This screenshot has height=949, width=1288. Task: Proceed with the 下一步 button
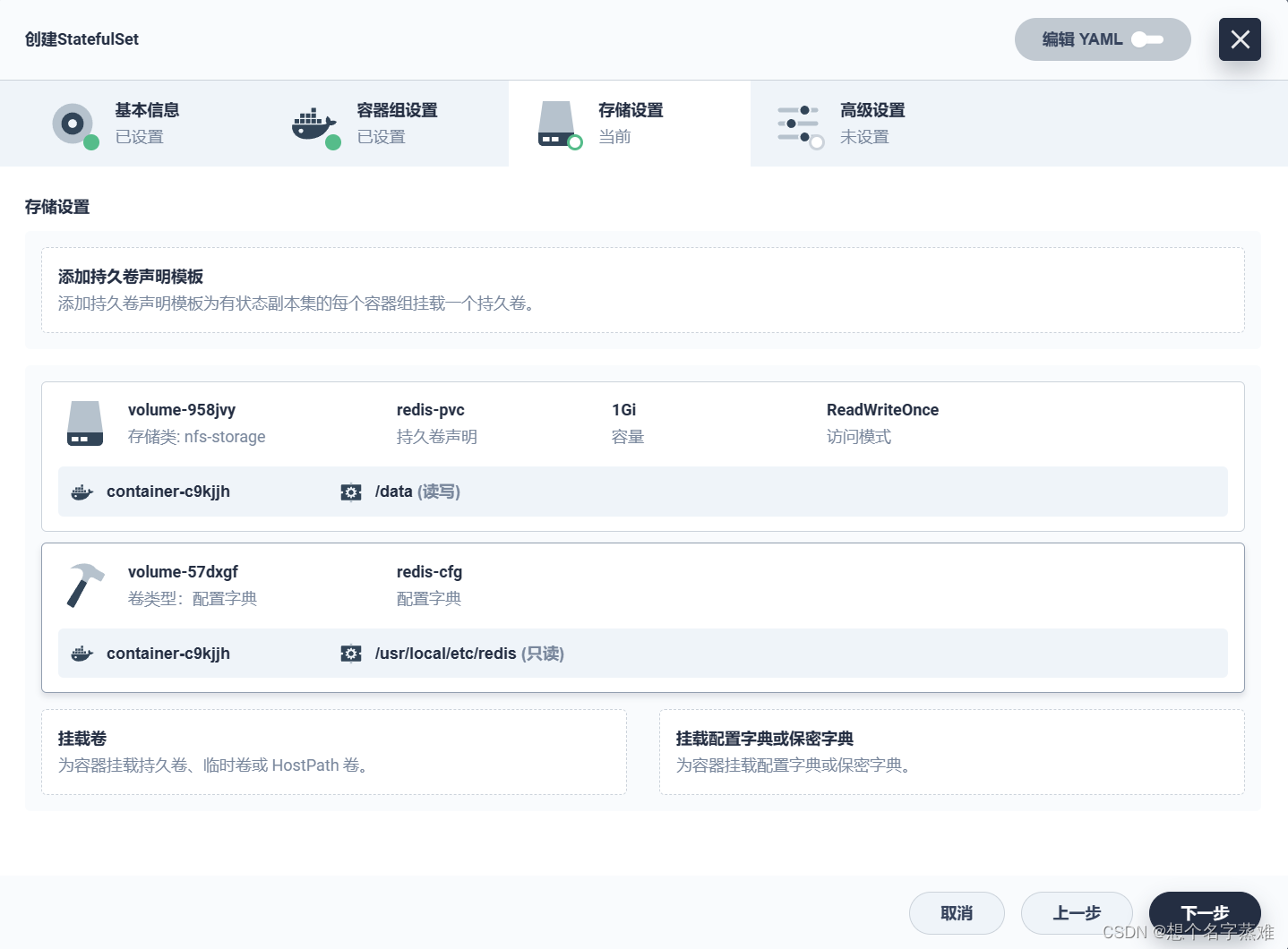point(1205,913)
